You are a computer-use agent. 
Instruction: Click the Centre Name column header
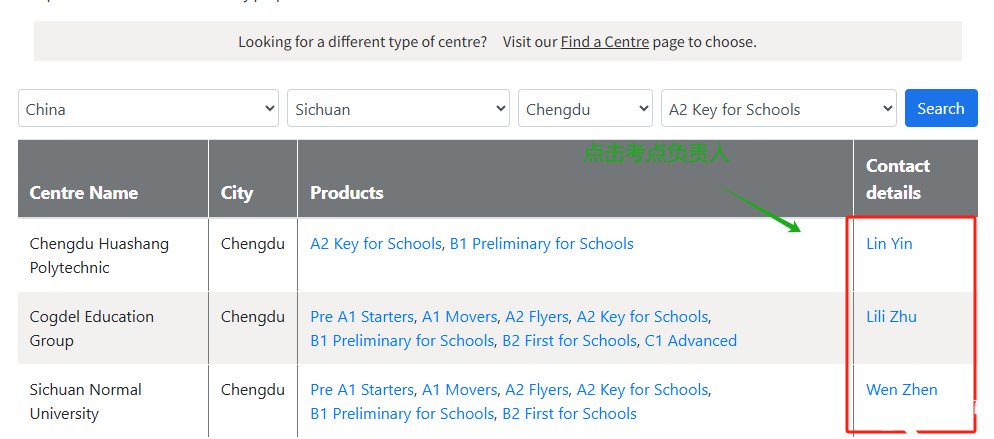pos(84,193)
